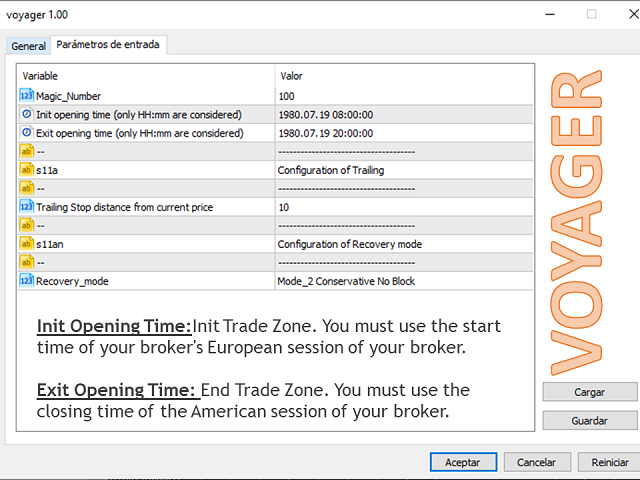Click the Aceptar button

click(x=463, y=462)
